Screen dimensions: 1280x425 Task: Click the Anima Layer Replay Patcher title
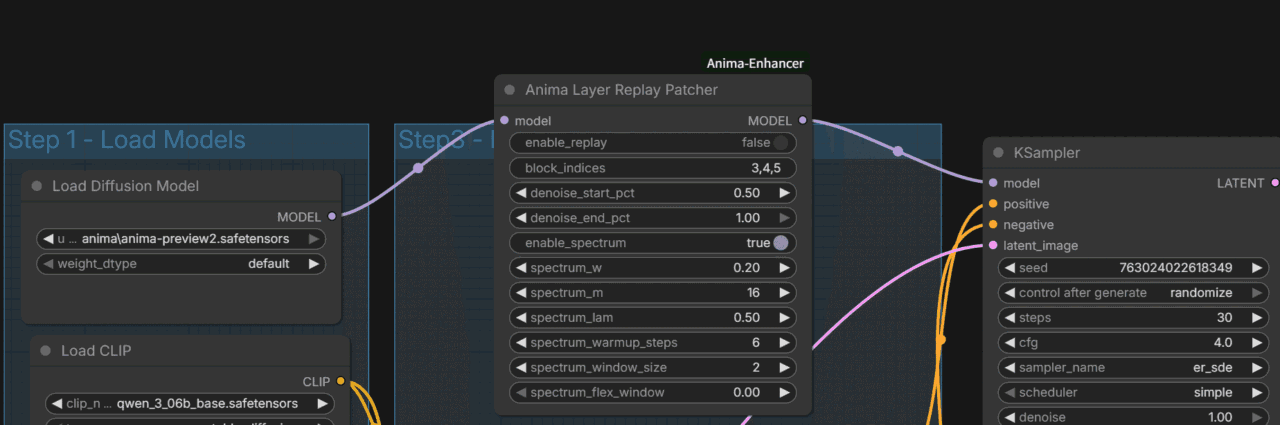(x=622, y=90)
